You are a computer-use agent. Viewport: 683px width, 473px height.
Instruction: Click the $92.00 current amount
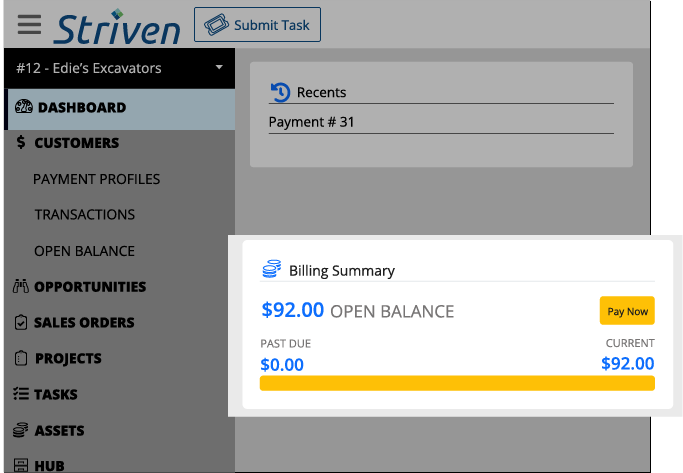point(628,363)
